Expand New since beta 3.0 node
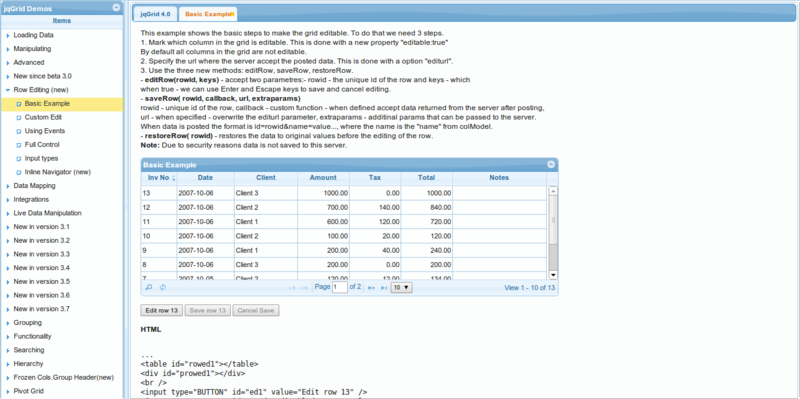The width and height of the screenshot is (800, 399). click(8, 77)
